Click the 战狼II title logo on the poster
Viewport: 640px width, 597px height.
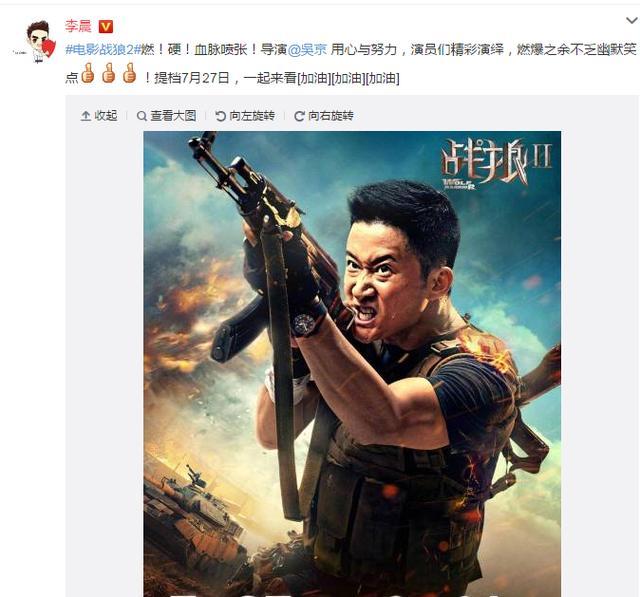click(x=496, y=164)
